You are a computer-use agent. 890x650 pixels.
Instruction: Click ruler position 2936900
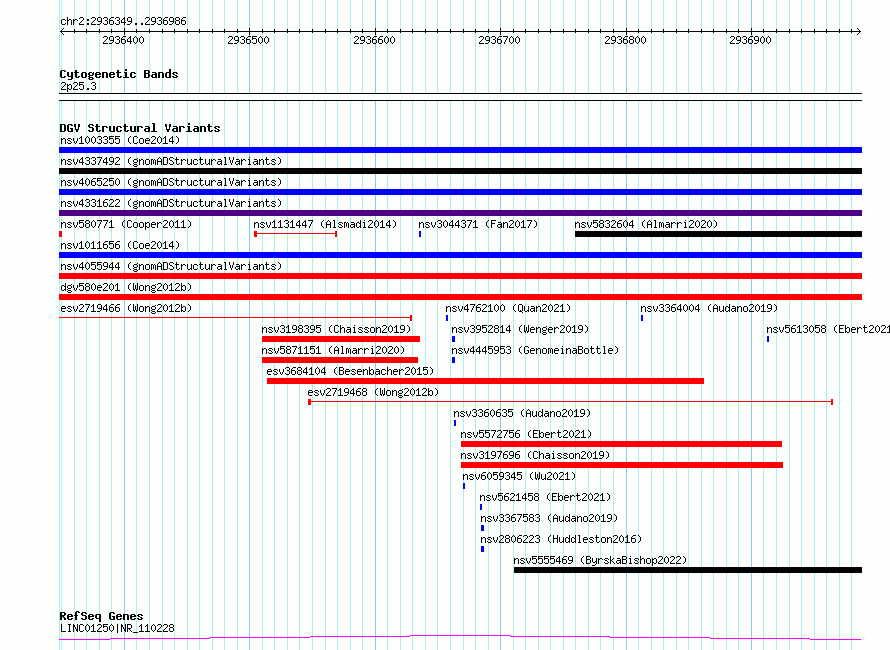(x=750, y=40)
